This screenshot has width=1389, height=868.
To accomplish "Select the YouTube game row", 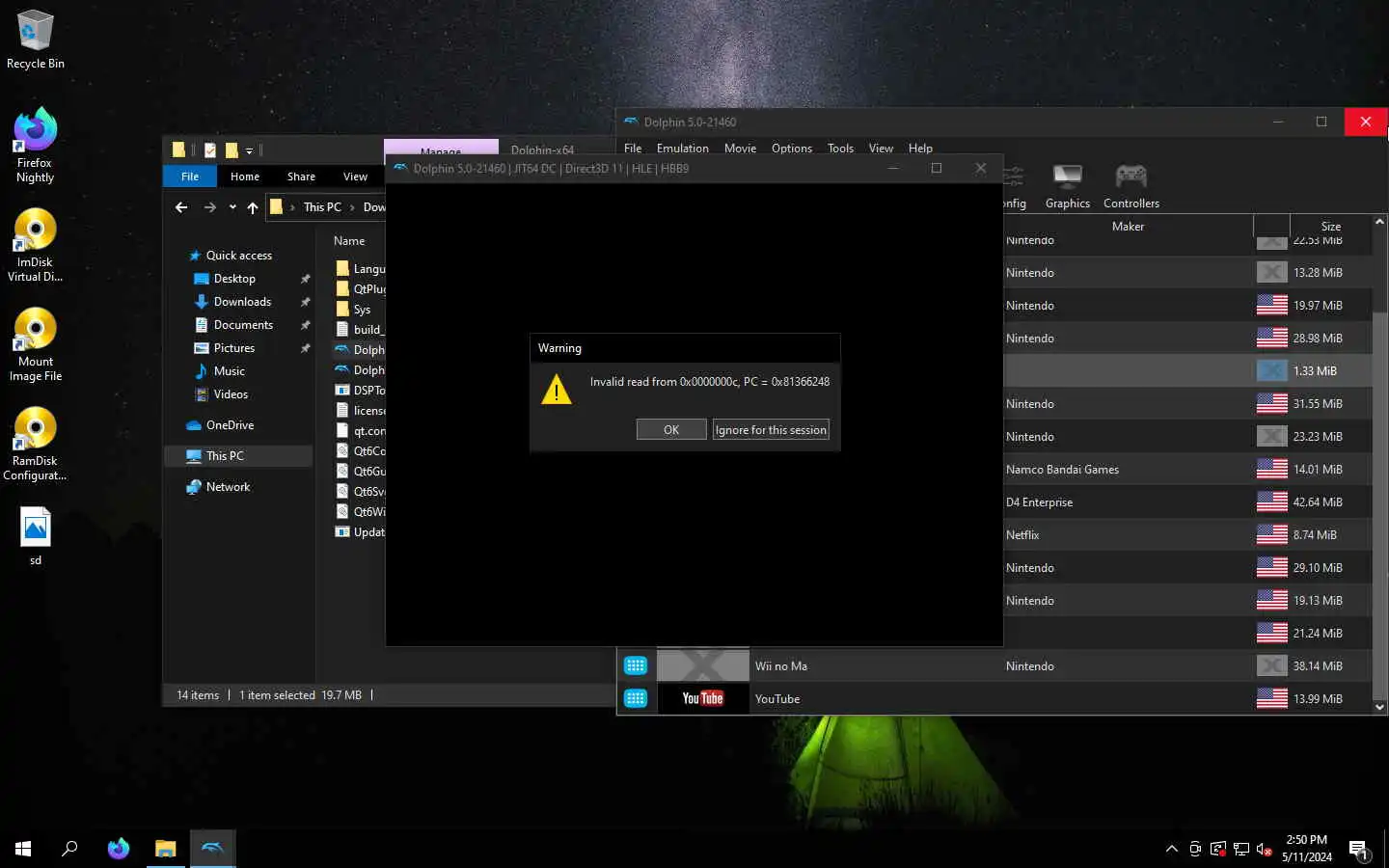I will (x=994, y=699).
